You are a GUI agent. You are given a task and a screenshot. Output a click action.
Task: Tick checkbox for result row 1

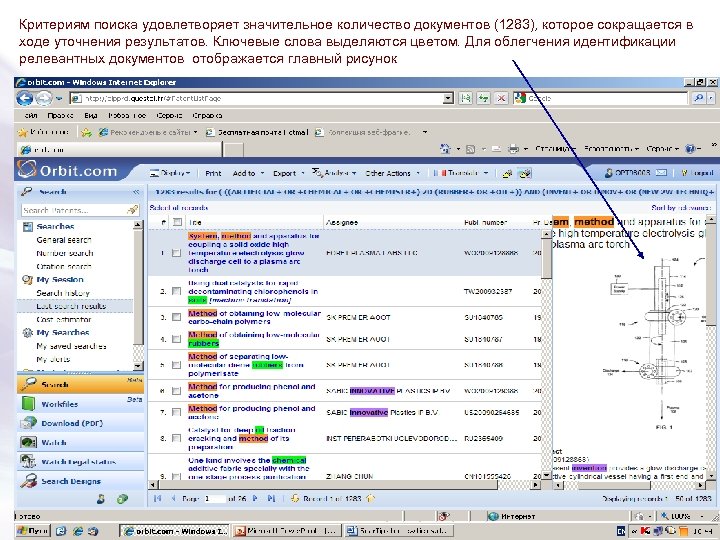(x=176, y=253)
